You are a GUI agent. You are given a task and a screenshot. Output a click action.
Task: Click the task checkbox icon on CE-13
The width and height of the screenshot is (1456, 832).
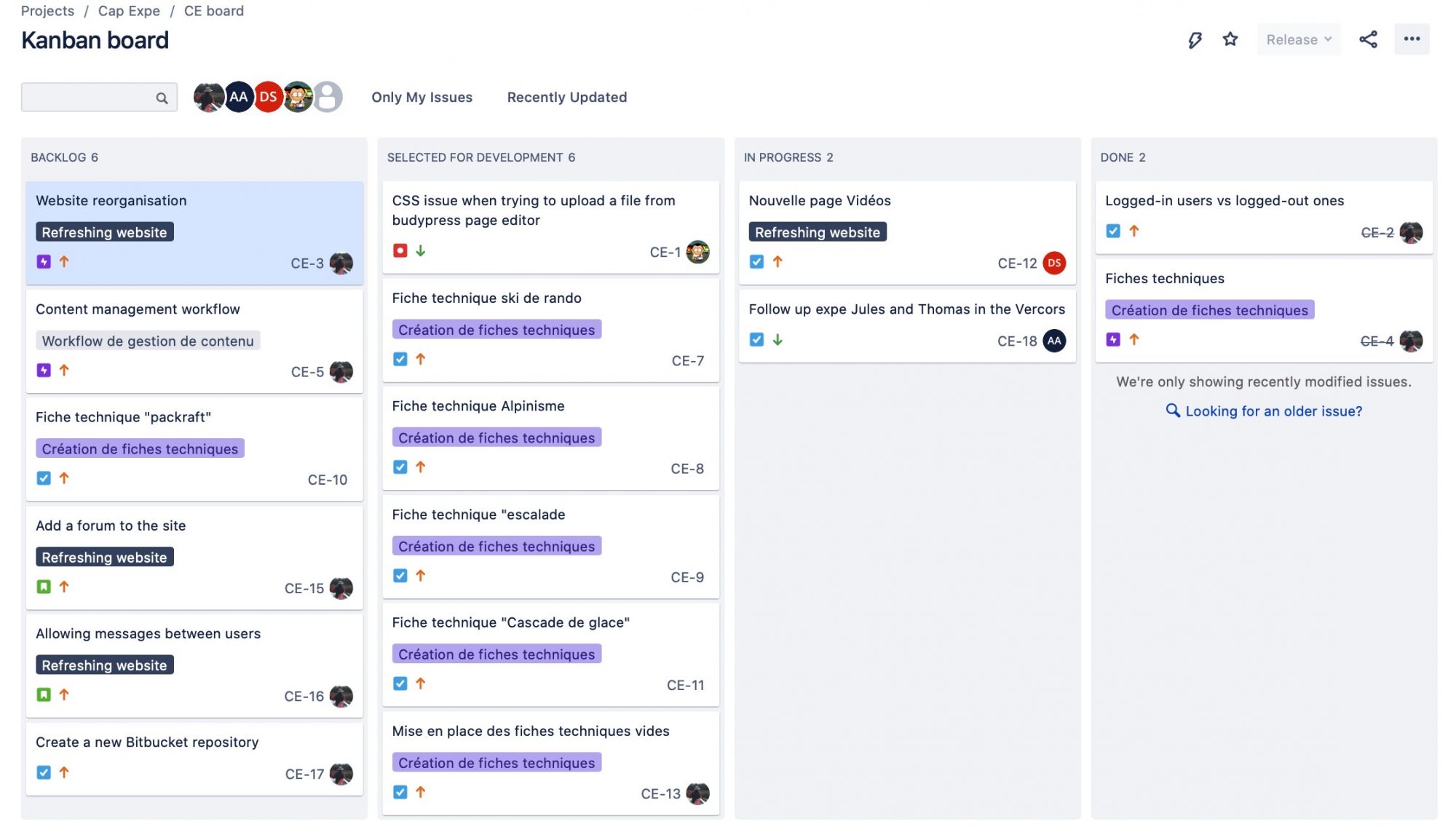[400, 792]
